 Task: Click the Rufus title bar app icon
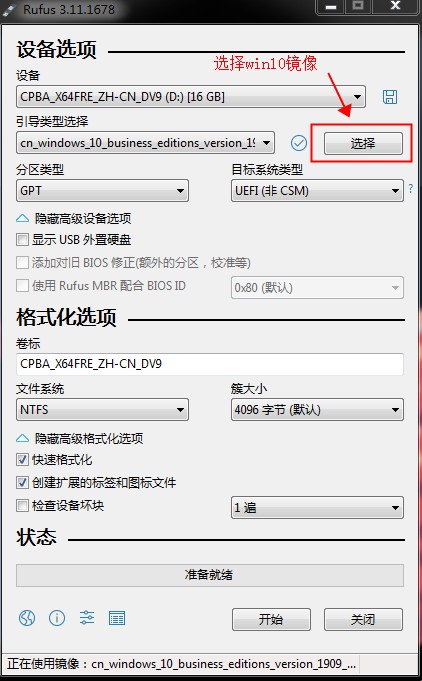pyautogui.click(x=10, y=10)
